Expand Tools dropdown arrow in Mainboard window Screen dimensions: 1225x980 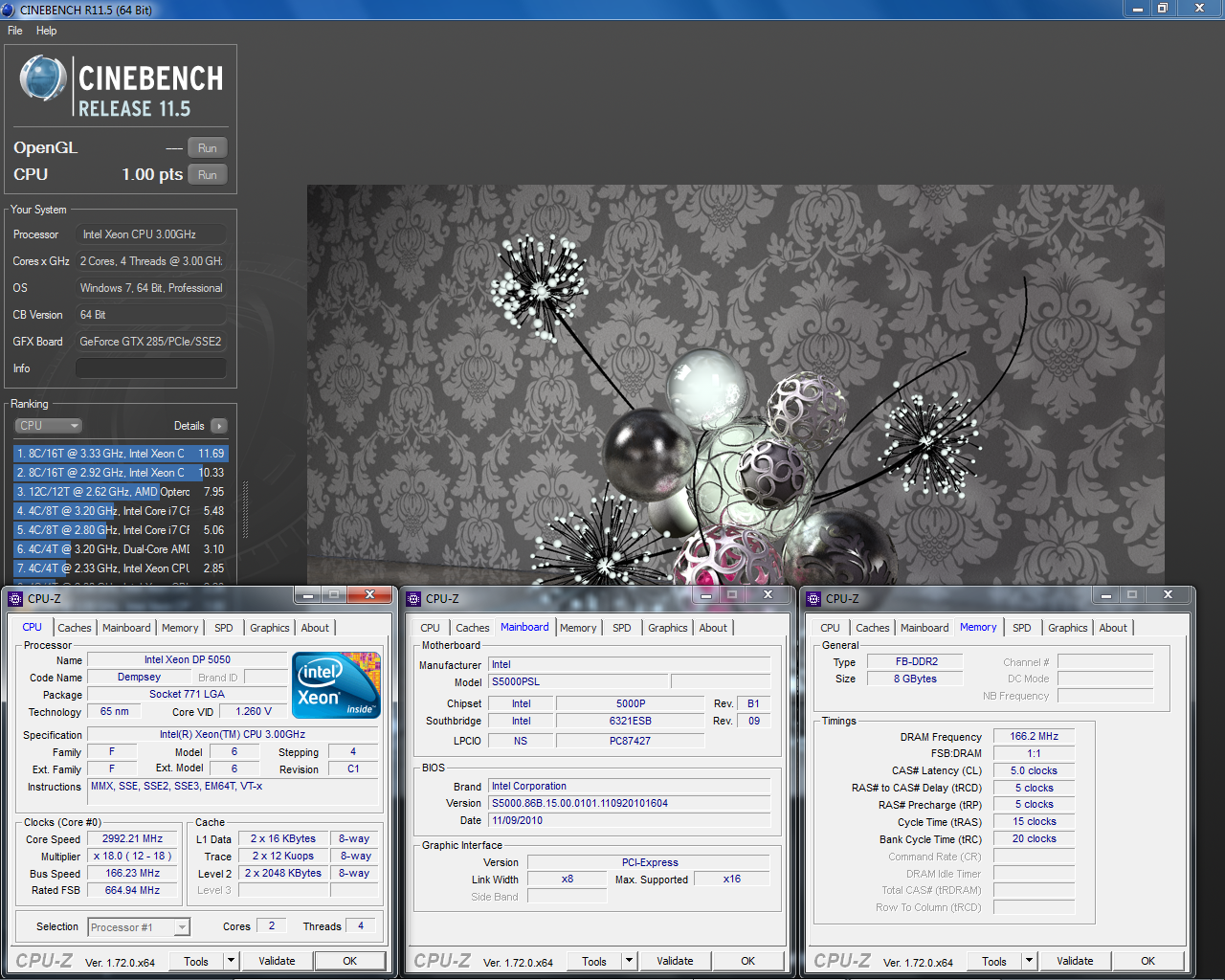(629, 961)
